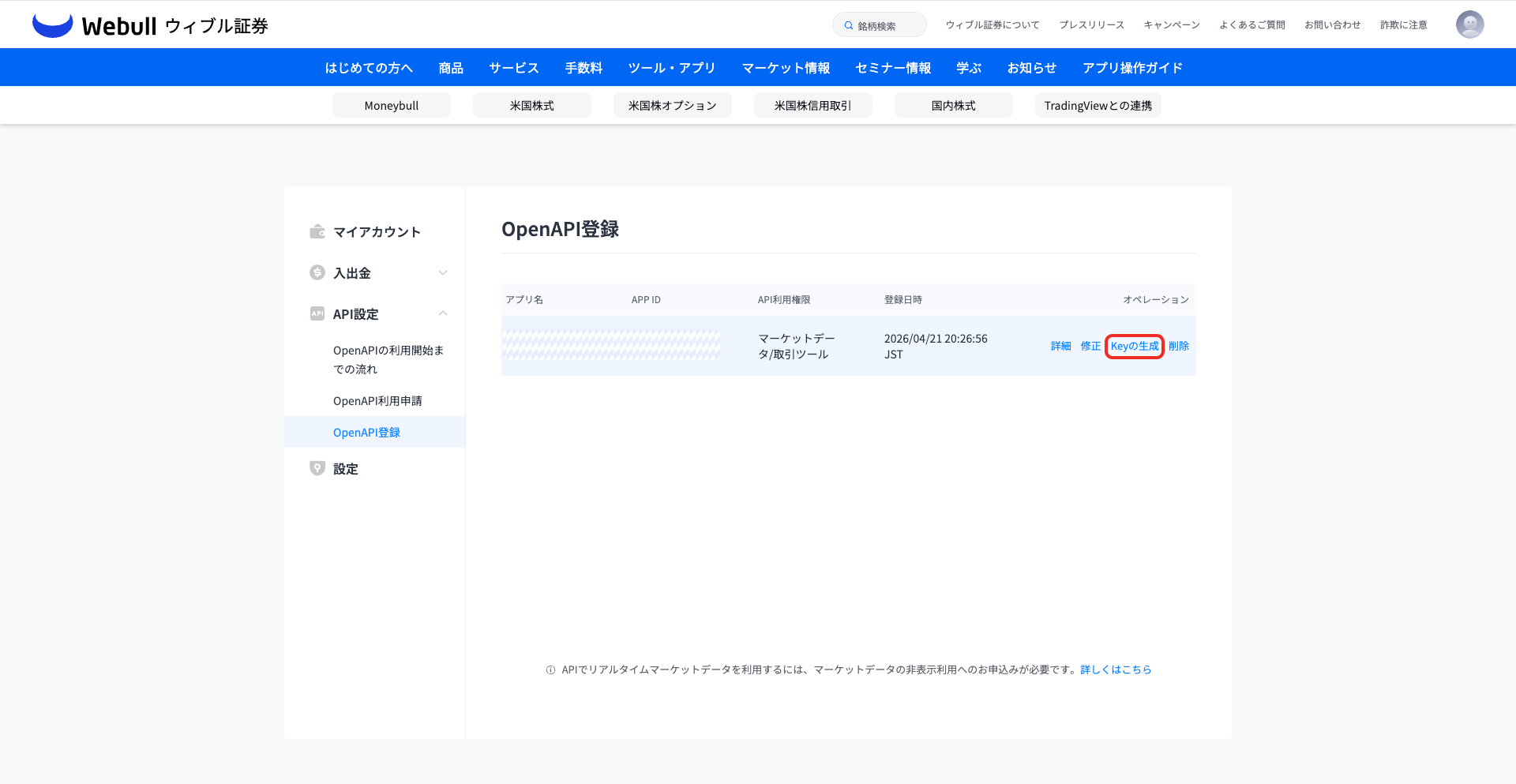1516x784 pixels.
Task: Open the マーケット情報 menu
Action: pyautogui.click(x=786, y=68)
